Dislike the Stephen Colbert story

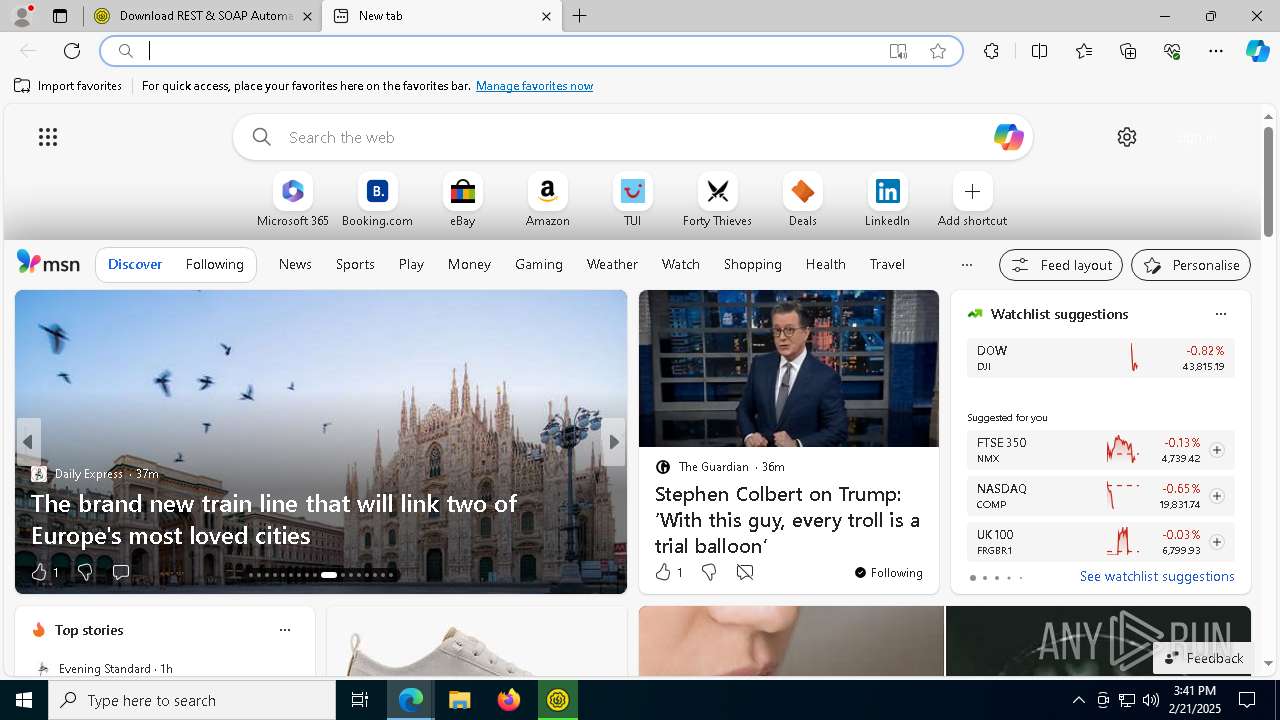[709, 572]
